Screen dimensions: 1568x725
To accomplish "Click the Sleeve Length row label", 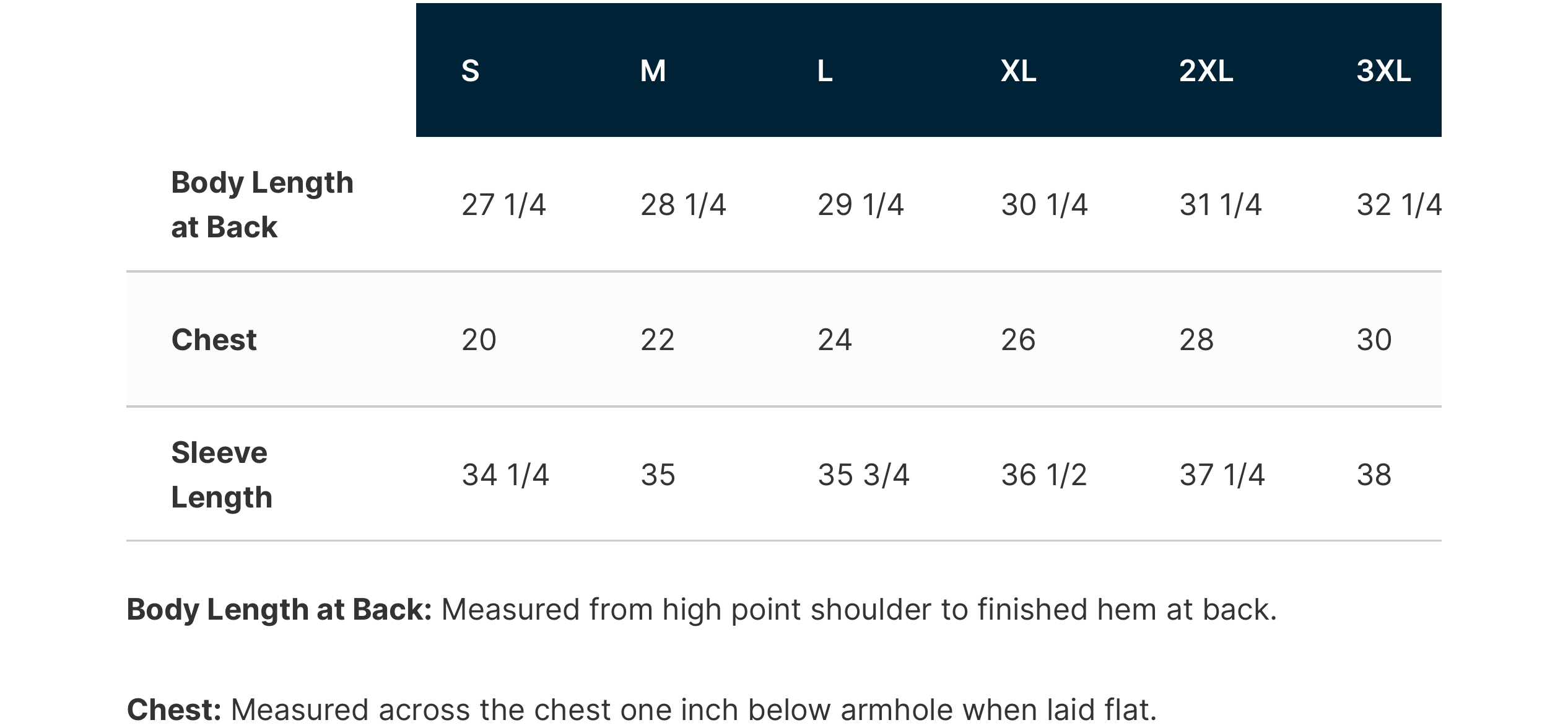I will coord(221,475).
